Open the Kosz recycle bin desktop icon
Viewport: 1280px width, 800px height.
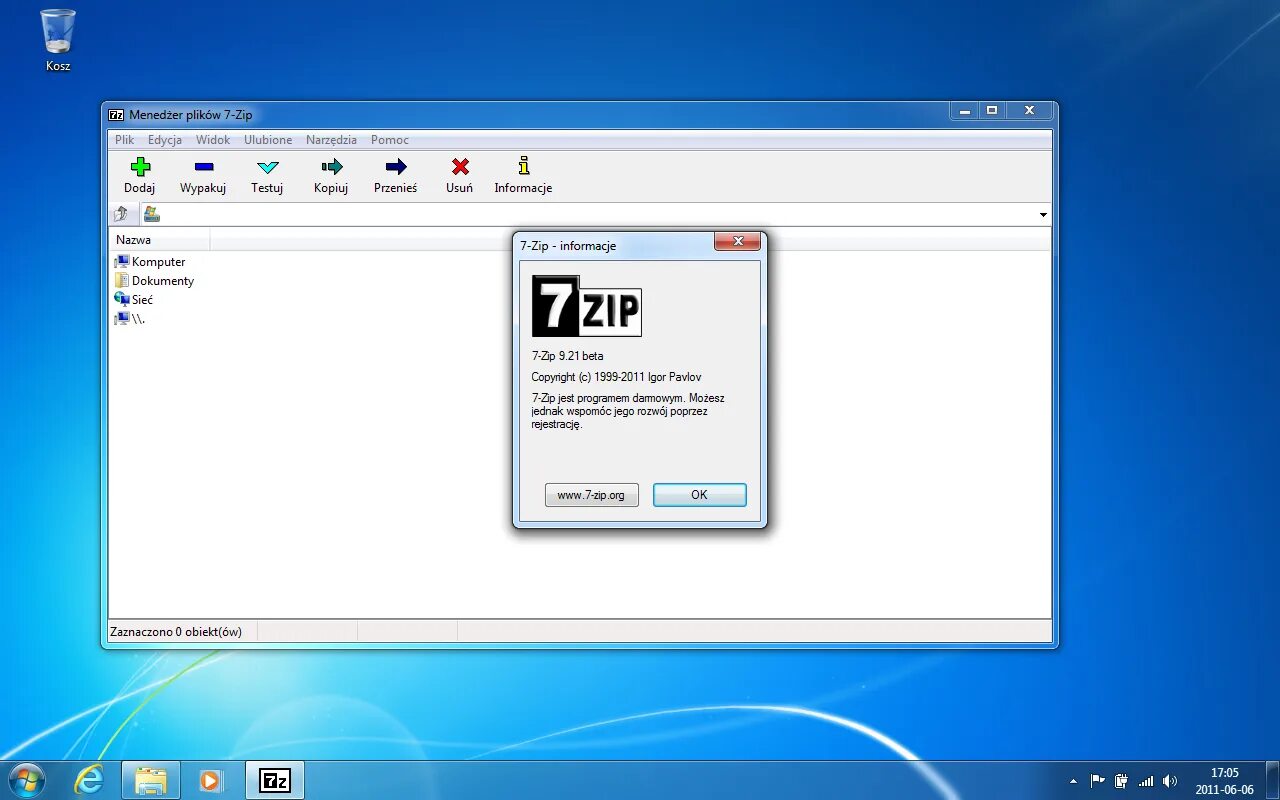(x=58, y=41)
